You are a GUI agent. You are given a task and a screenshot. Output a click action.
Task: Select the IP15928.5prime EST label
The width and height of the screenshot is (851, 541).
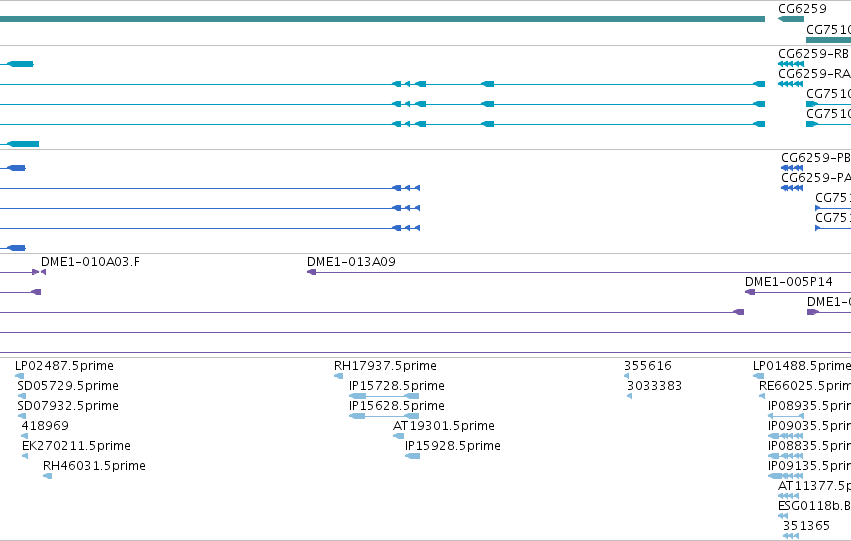pos(453,446)
